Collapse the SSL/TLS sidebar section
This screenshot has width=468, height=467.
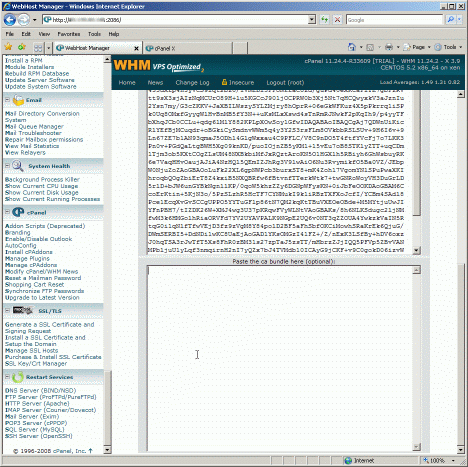pos(7,311)
